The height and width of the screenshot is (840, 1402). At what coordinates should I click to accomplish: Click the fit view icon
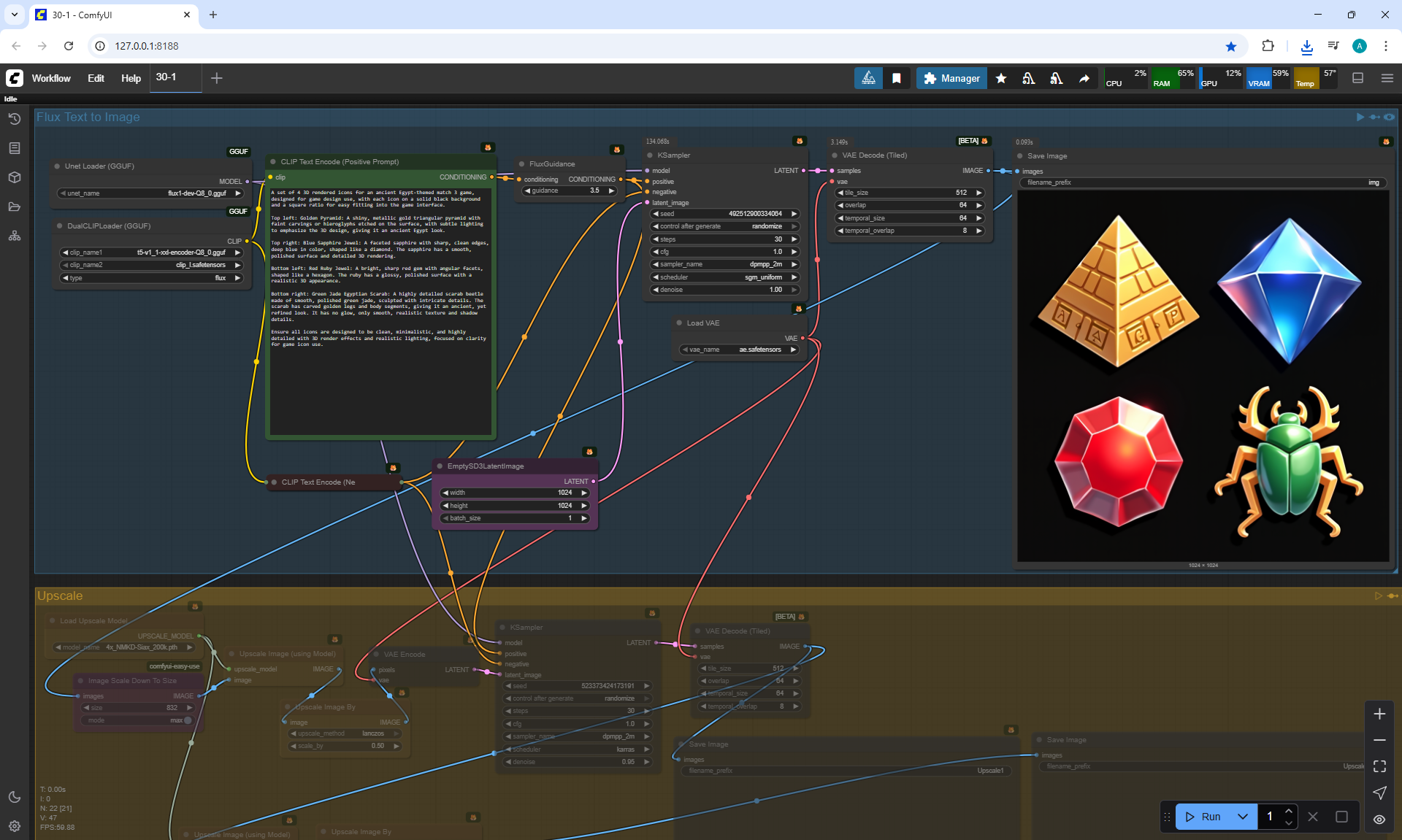tap(1379, 766)
